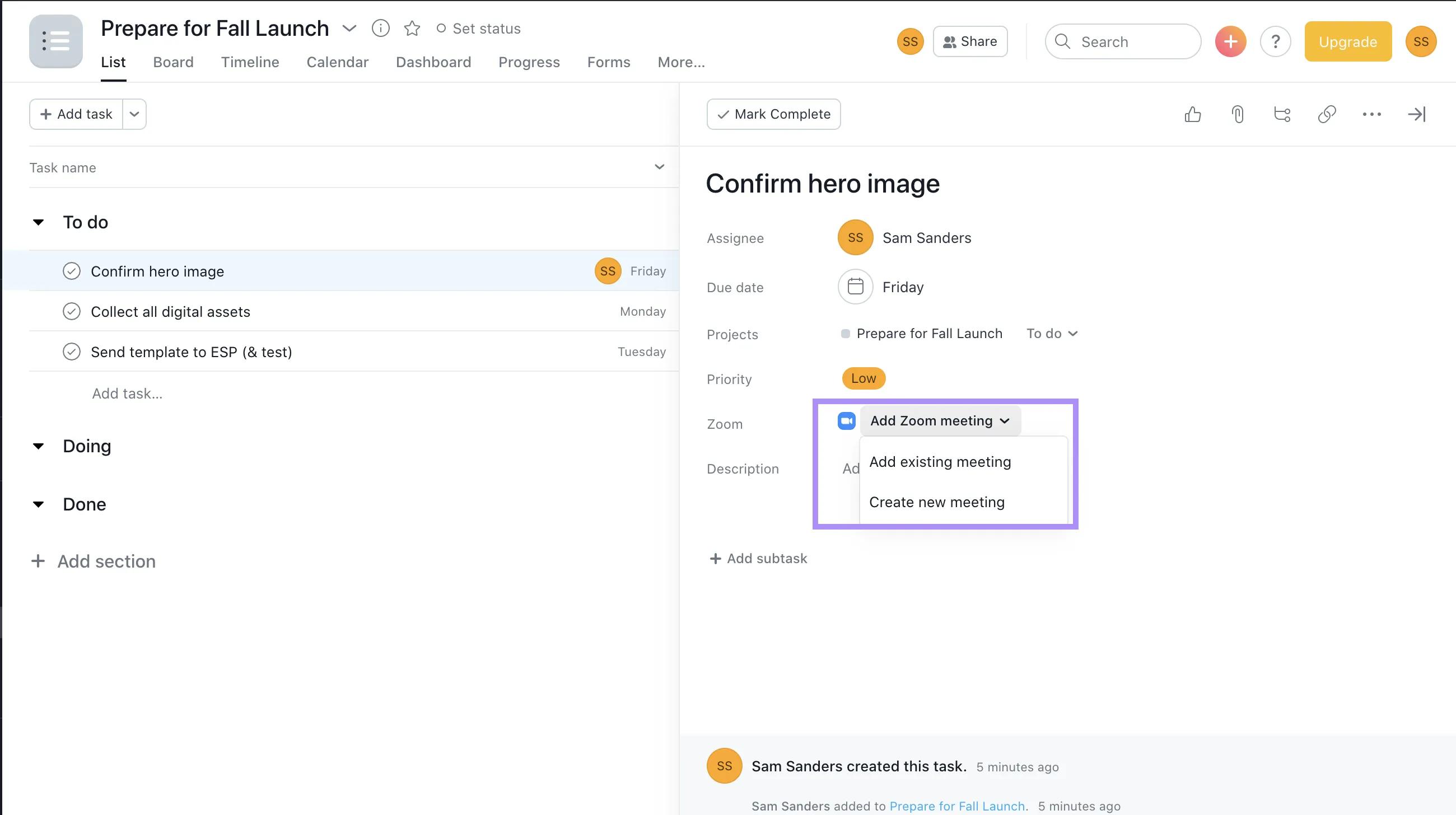
Task: Click the thumbs-up like icon
Action: 1193,114
